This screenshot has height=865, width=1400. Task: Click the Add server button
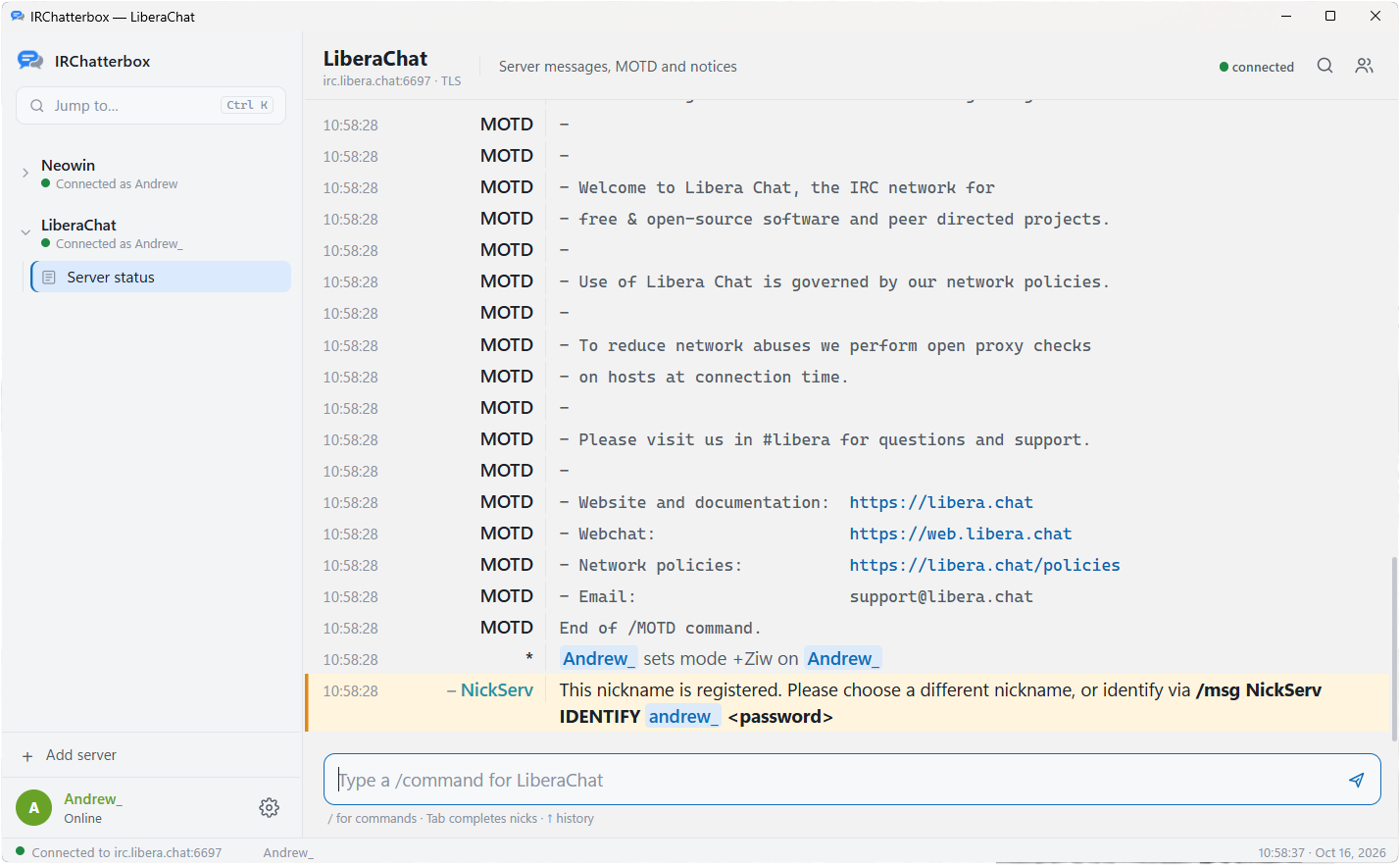70,755
